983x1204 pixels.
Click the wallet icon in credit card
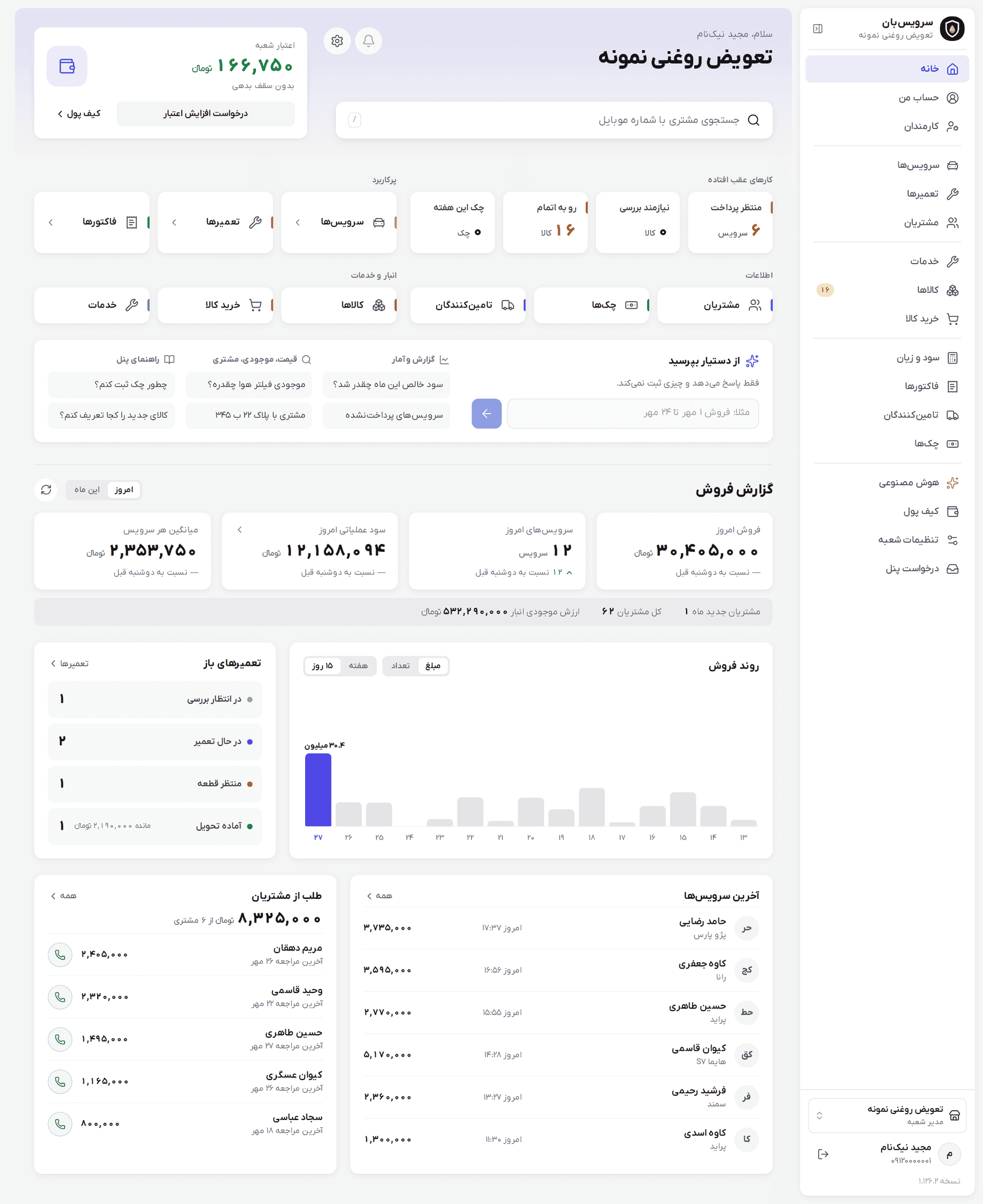pyautogui.click(x=67, y=66)
